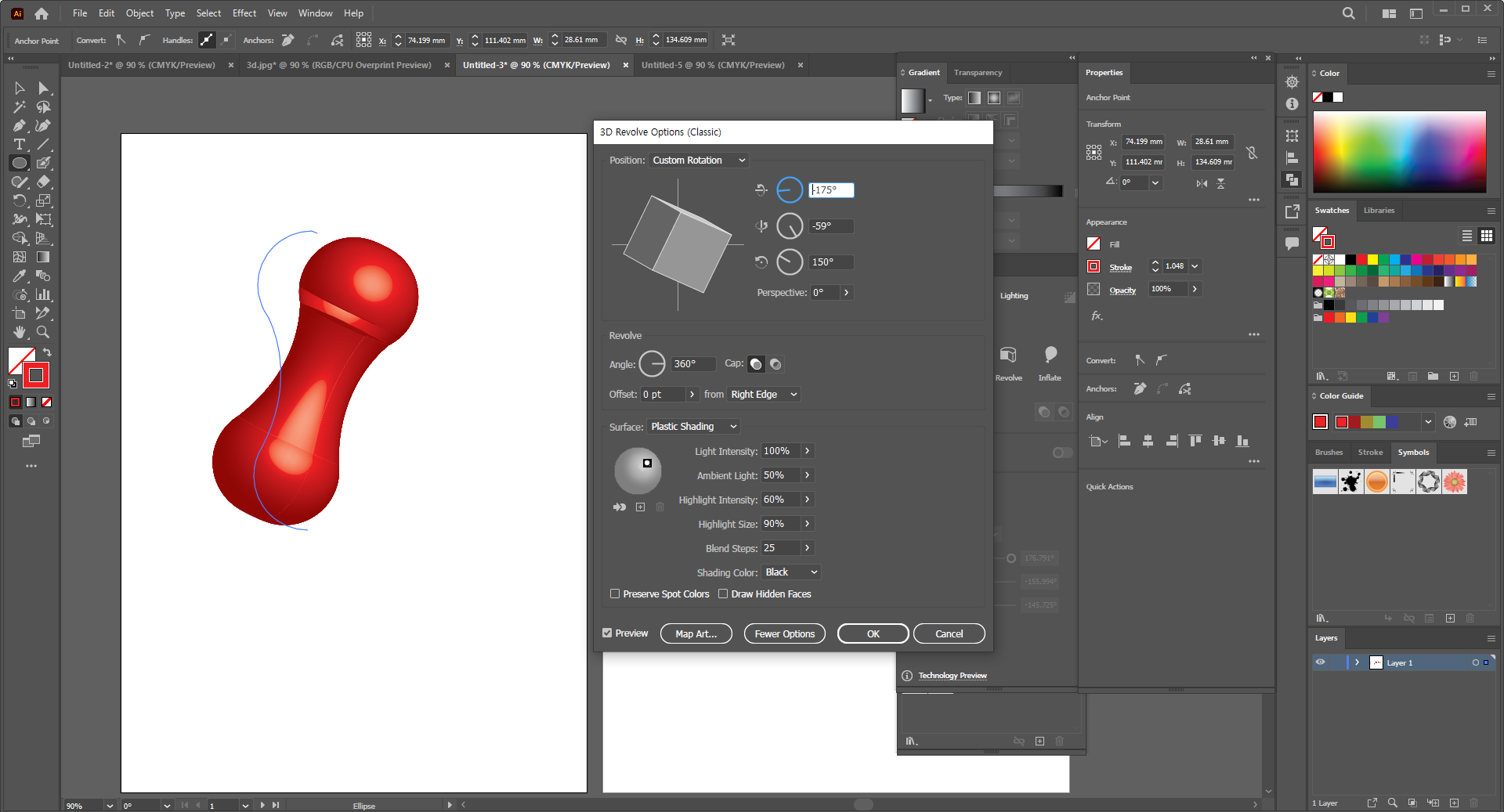The image size is (1504, 812).
Task: Select the cap-on solid appearance button
Action: (x=756, y=364)
